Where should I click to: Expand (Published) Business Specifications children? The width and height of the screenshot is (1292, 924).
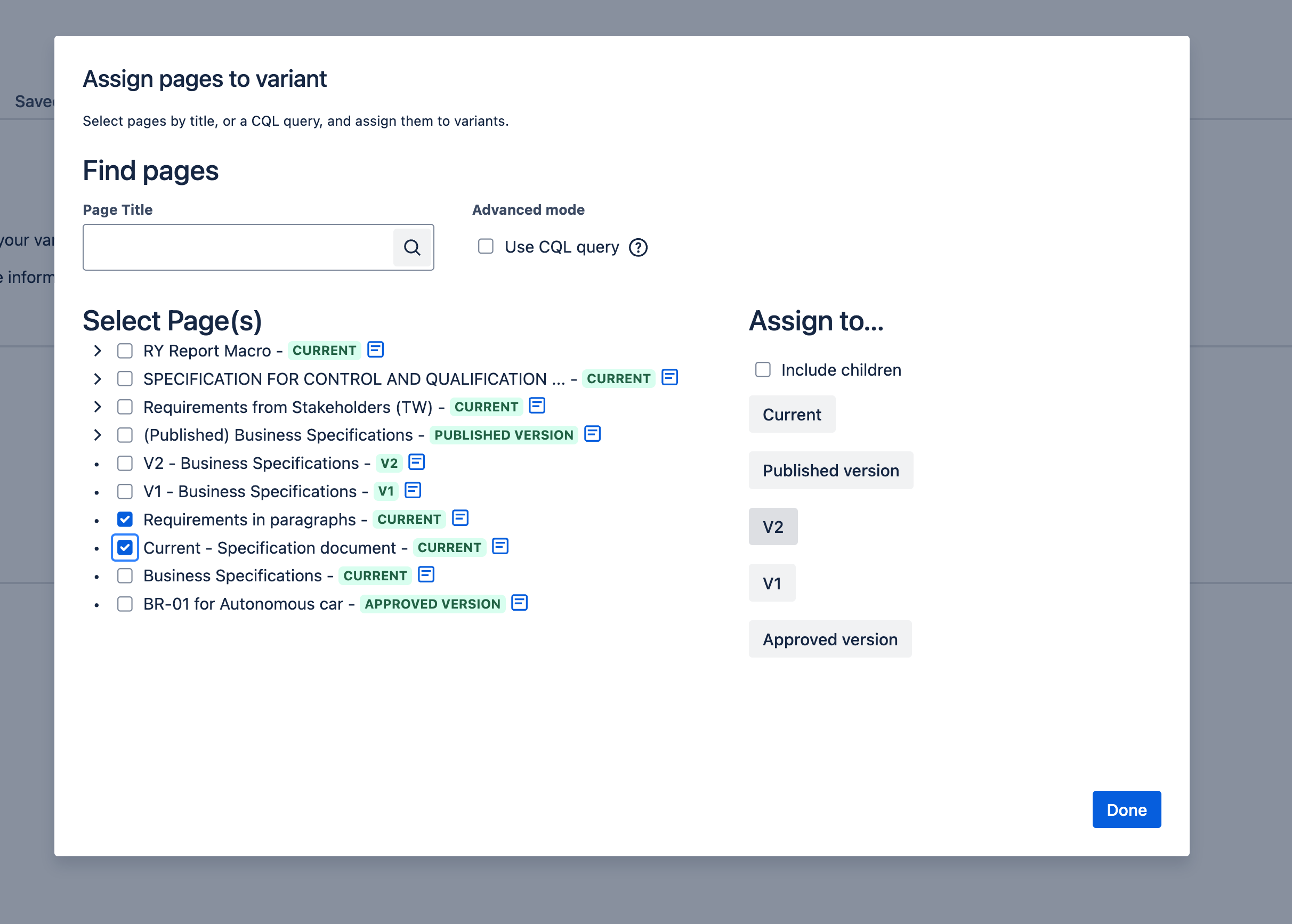point(98,435)
